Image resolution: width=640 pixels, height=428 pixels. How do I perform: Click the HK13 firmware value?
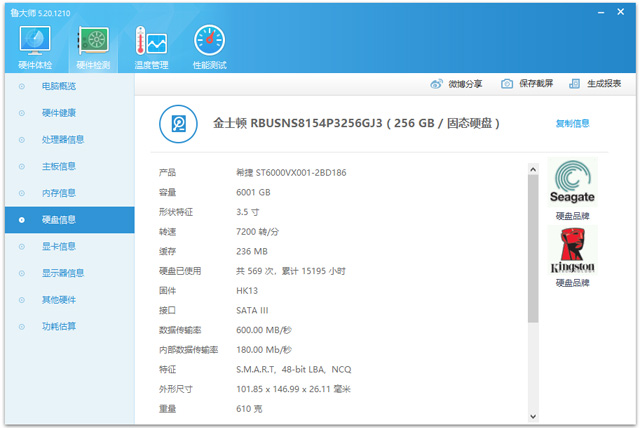tap(247, 291)
